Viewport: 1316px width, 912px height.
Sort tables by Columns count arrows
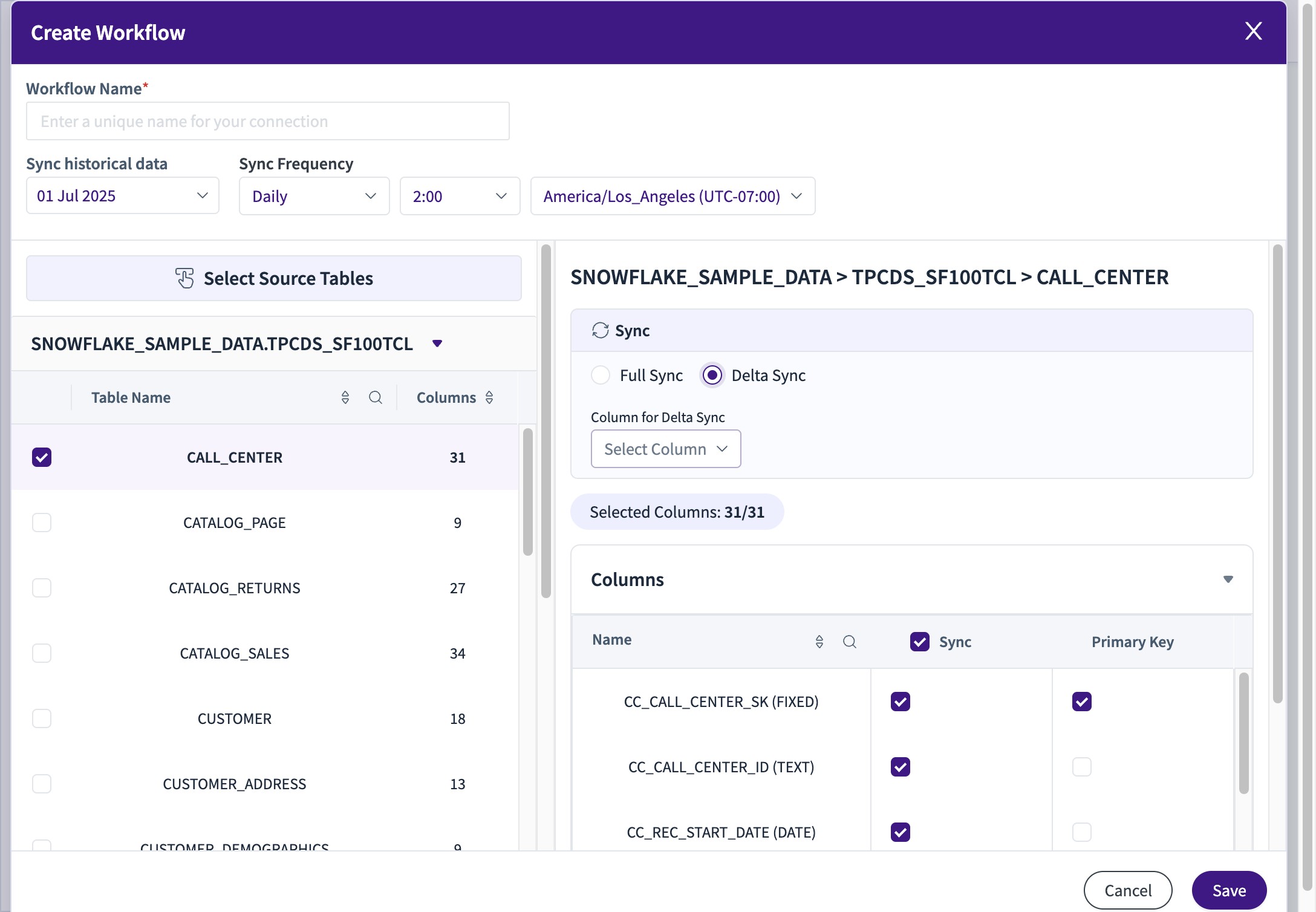[489, 397]
